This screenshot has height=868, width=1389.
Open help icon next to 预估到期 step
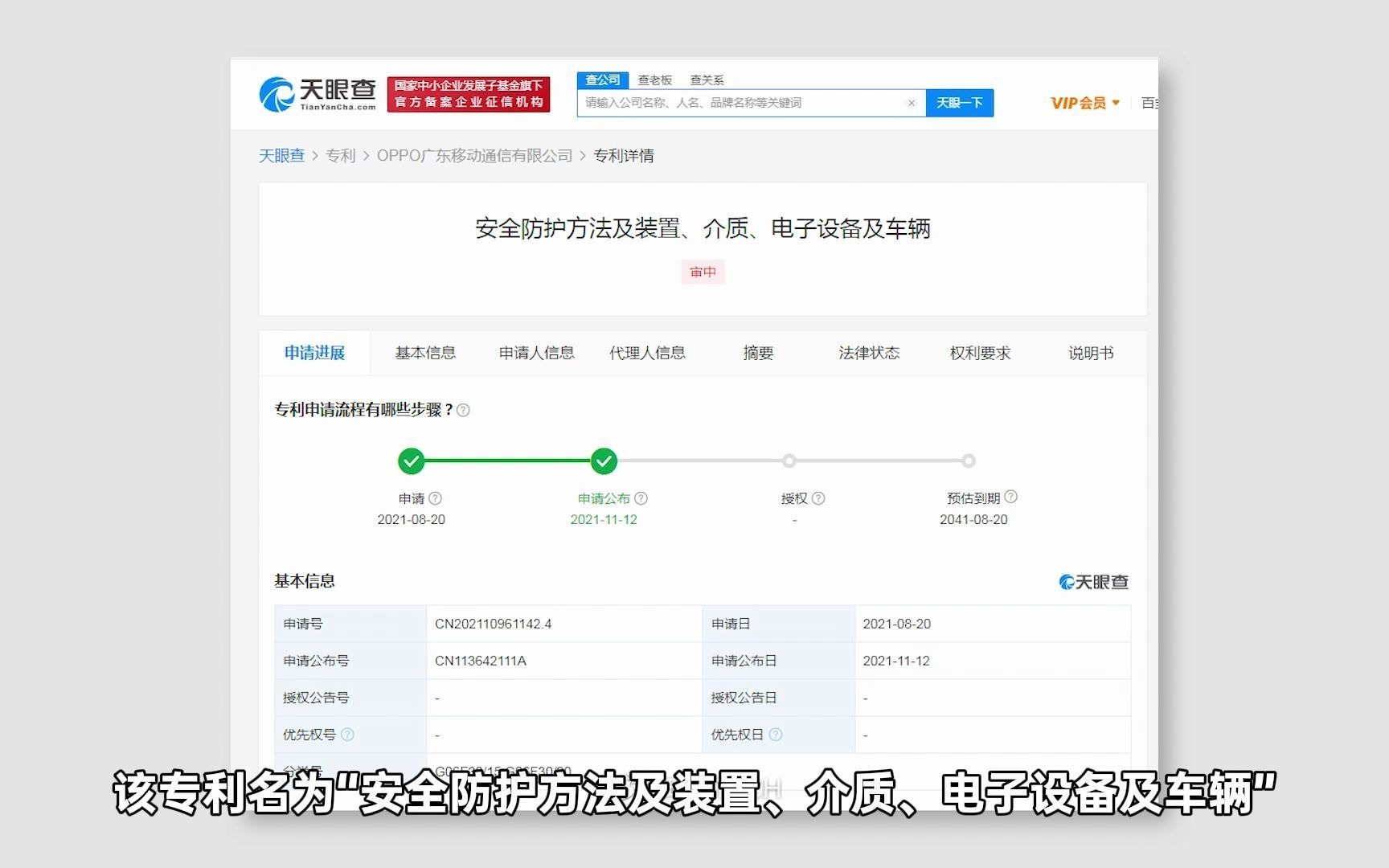(x=1011, y=497)
